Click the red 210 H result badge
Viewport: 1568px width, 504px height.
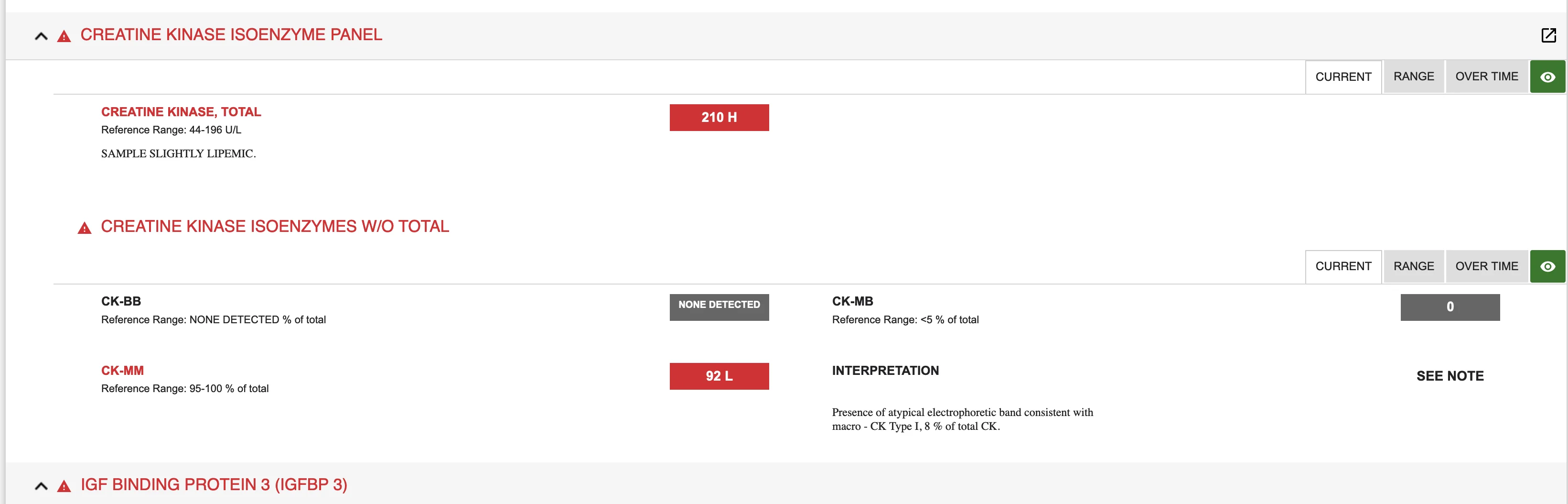(x=719, y=118)
